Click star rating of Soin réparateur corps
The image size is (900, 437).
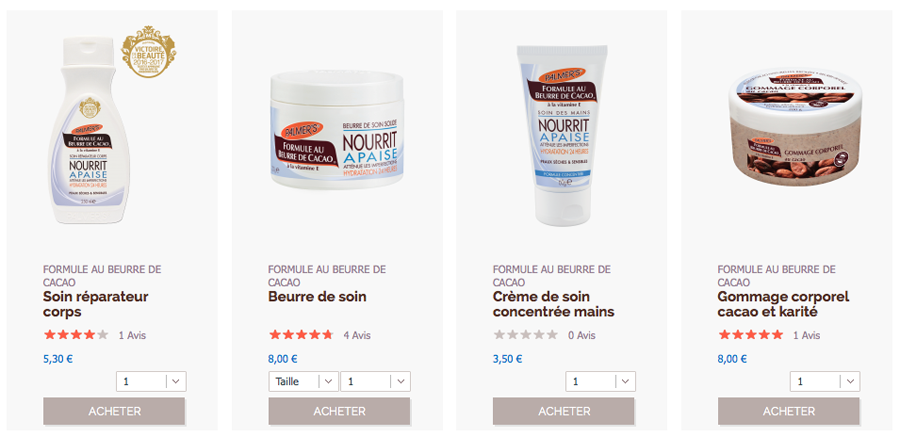coord(76,335)
